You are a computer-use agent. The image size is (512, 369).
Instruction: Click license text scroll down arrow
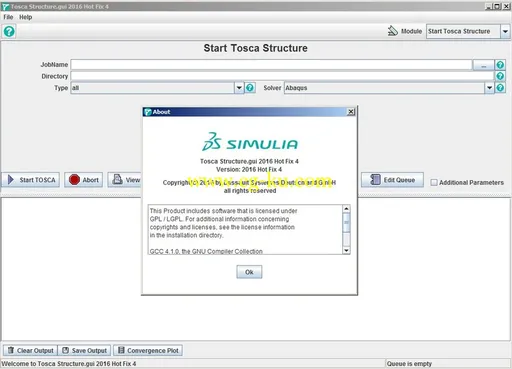(346, 250)
